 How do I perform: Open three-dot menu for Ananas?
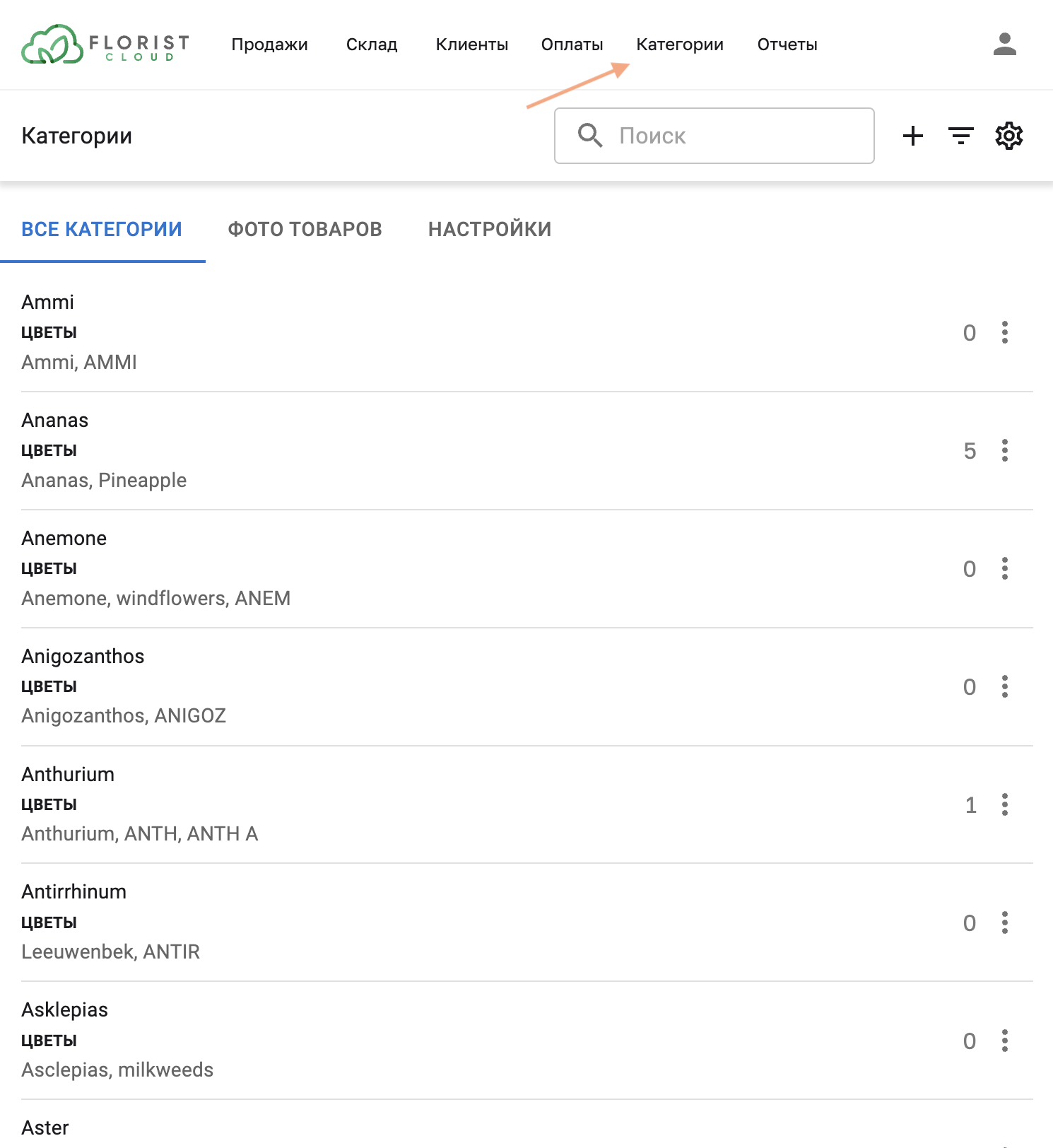[x=1004, y=450]
